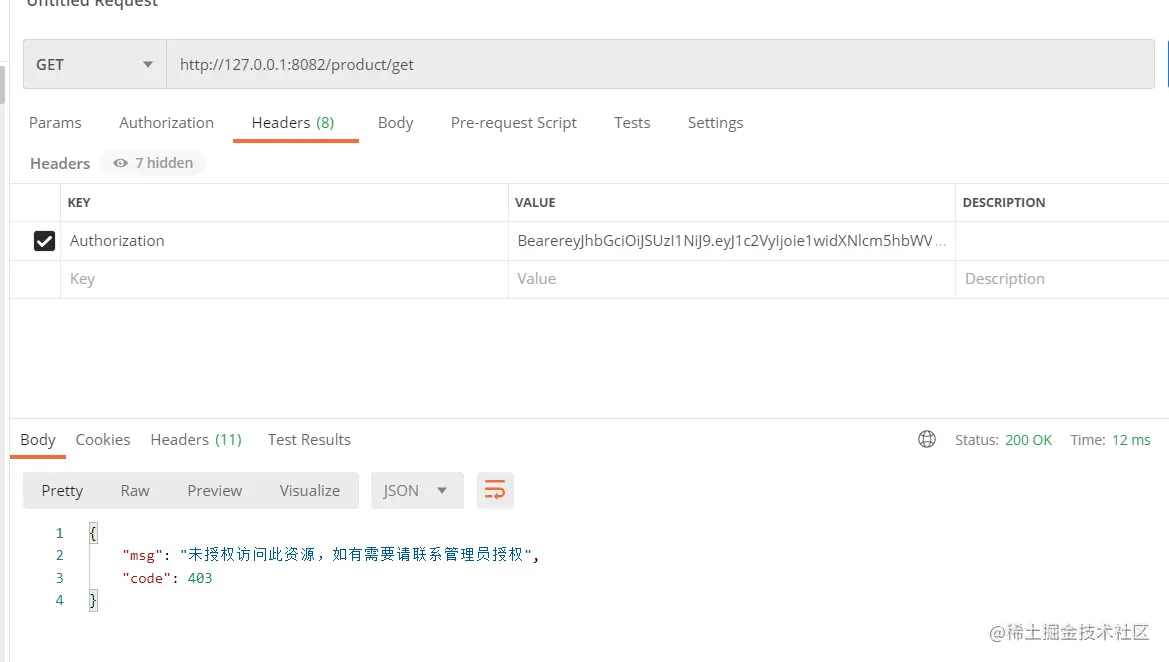Open the Test Results tab
The width and height of the screenshot is (1169, 662).
coord(309,440)
